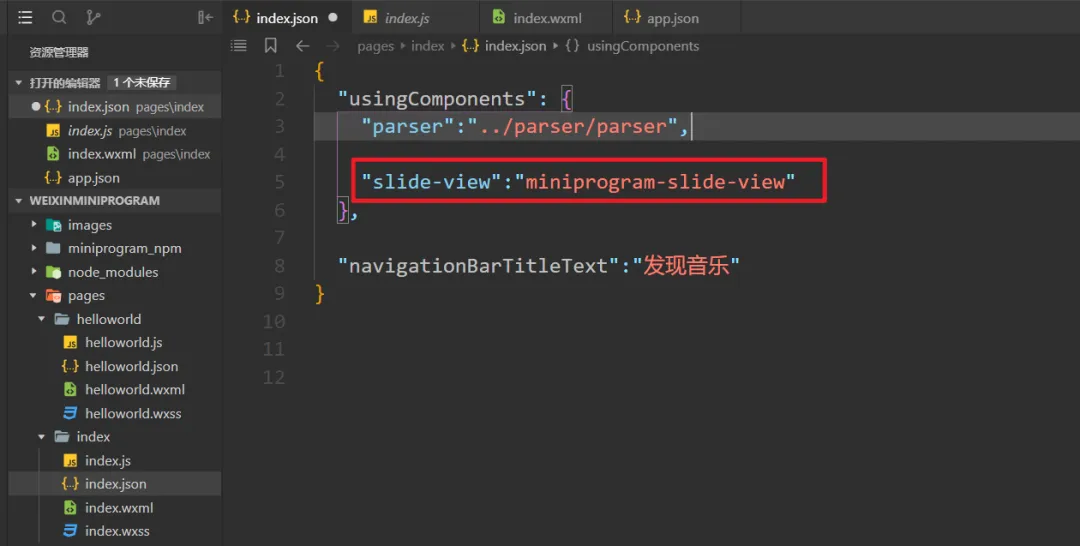The image size is (1080, 546).
Task: Collapse the 打开的编辑器 section
Action: click(19, 83)
